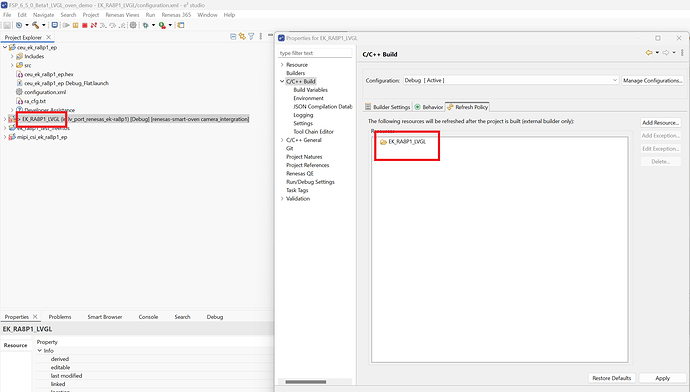Open the Renesas Views menu
The image size is (690, 392).
point(122,15)
